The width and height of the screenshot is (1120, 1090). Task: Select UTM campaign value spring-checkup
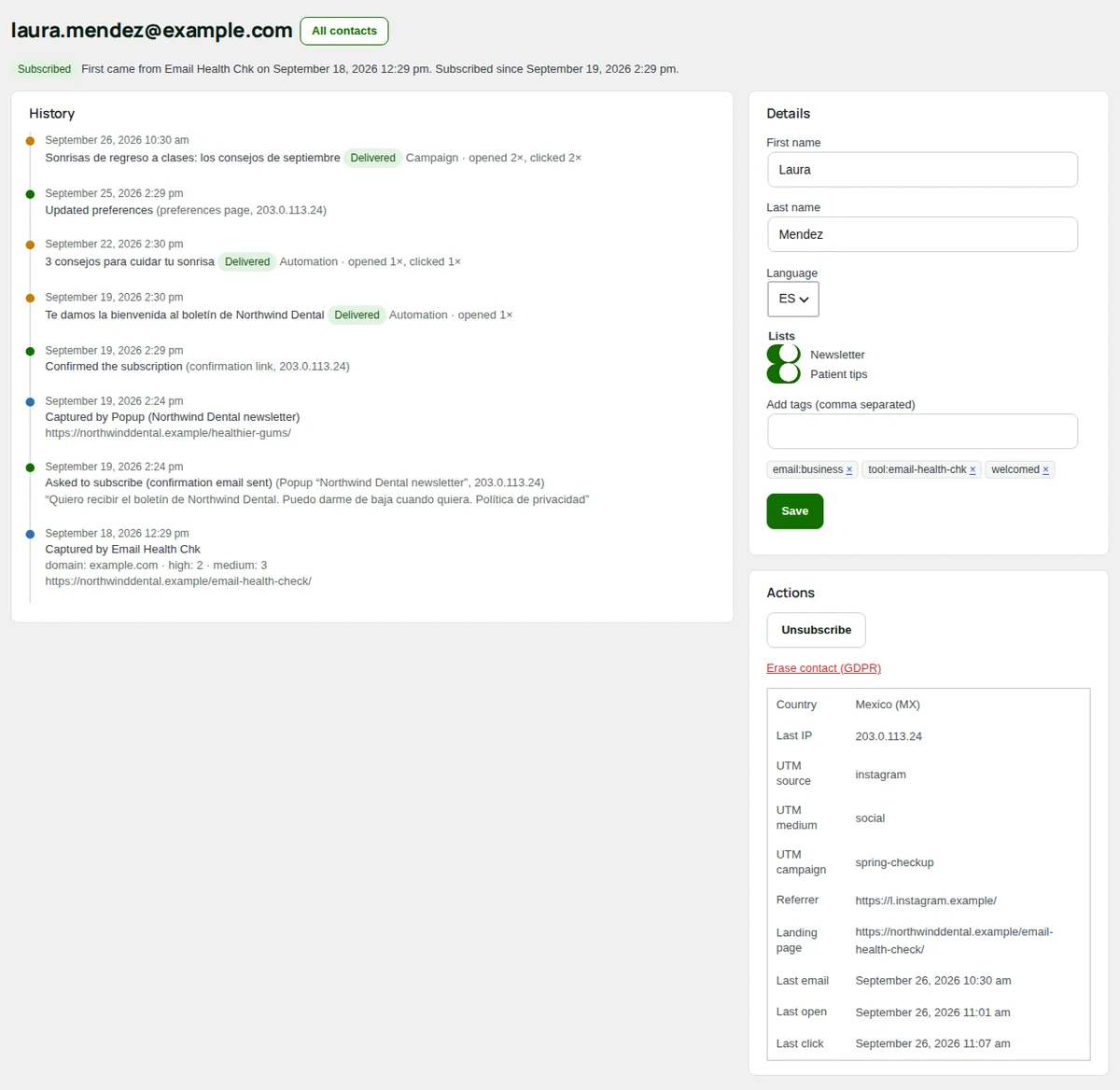click(x=894, y=862)
